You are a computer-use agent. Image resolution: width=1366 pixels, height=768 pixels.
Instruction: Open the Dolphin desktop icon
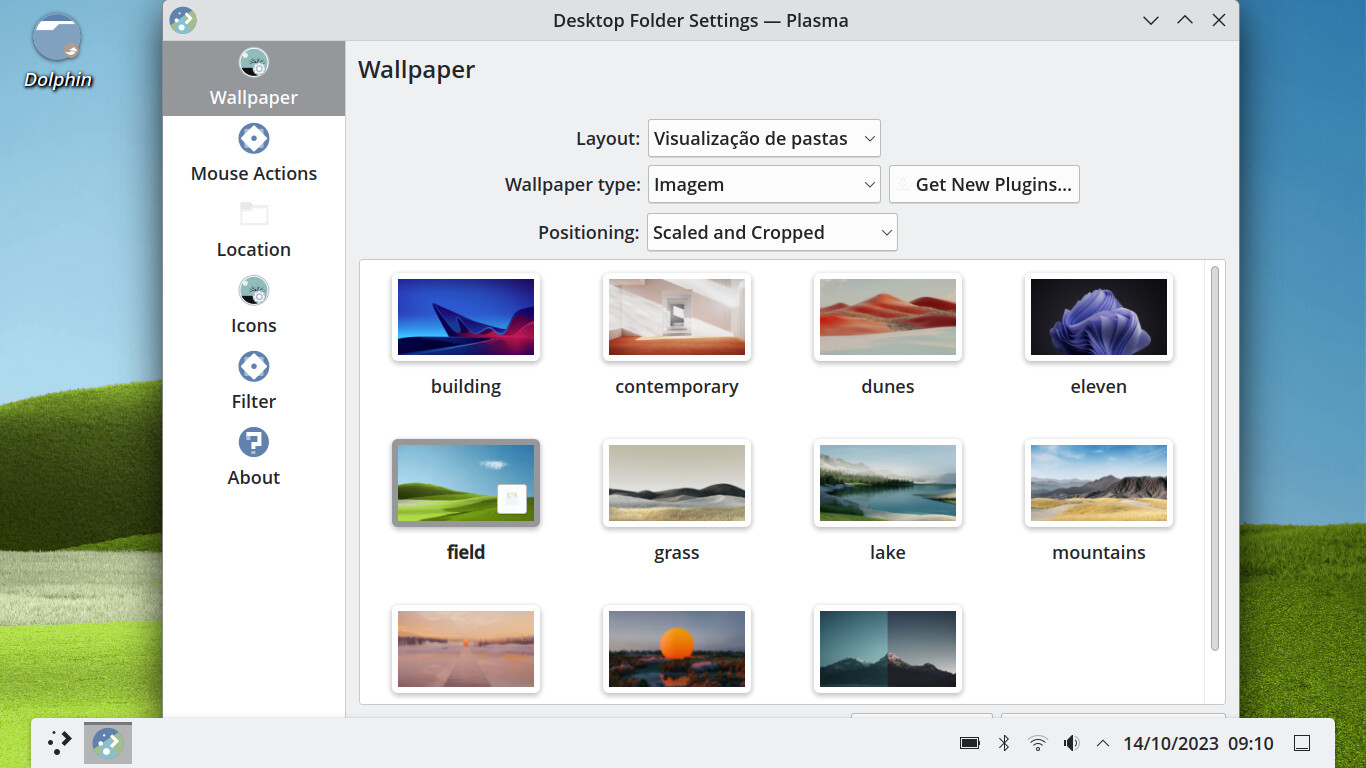[57, 52]
